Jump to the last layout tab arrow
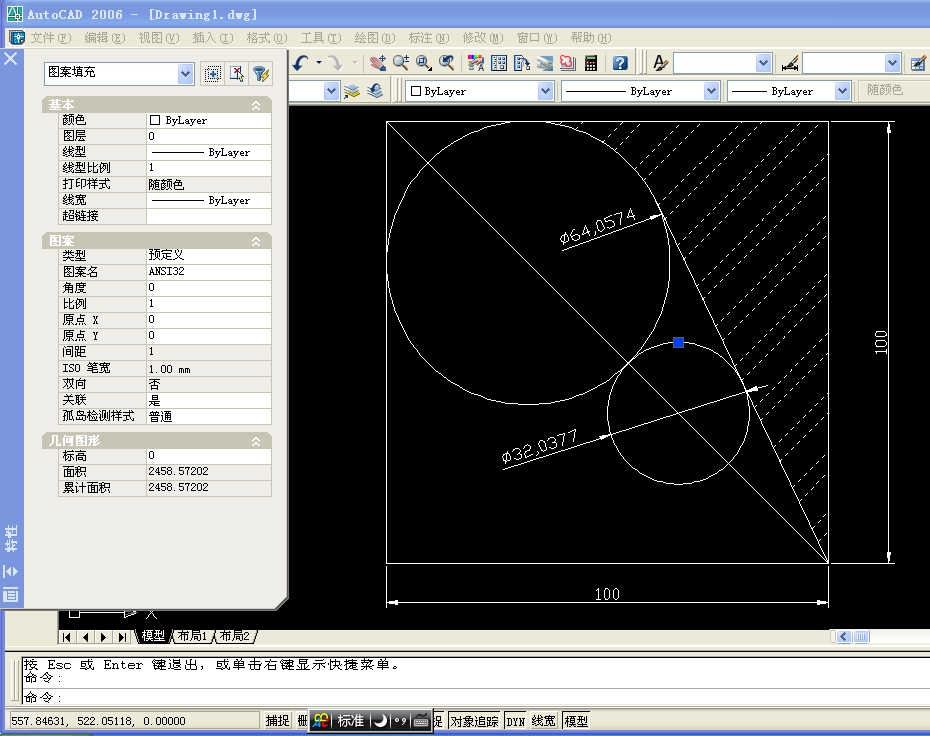Image resolution: width=930 pixels, height=736 pixels. tap(122, 637)
